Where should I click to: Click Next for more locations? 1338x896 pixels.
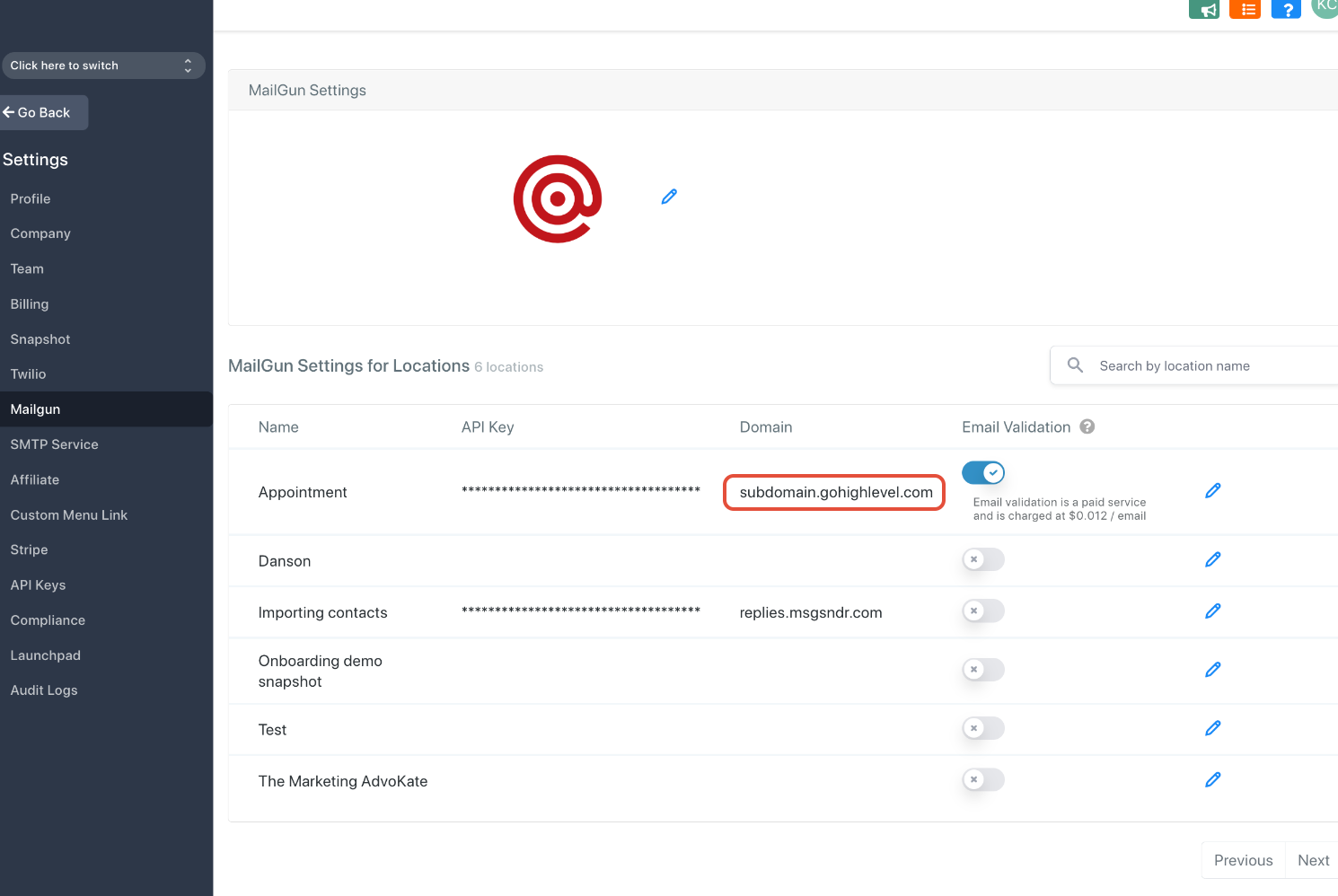[x=1314, y=859]
